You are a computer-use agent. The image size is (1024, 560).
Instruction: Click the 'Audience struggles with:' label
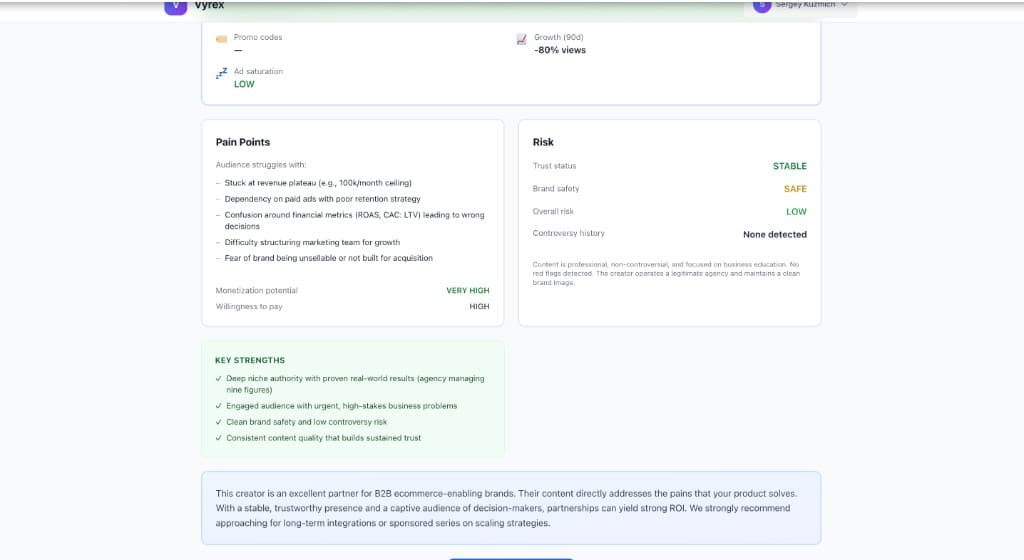pos(261,165)
